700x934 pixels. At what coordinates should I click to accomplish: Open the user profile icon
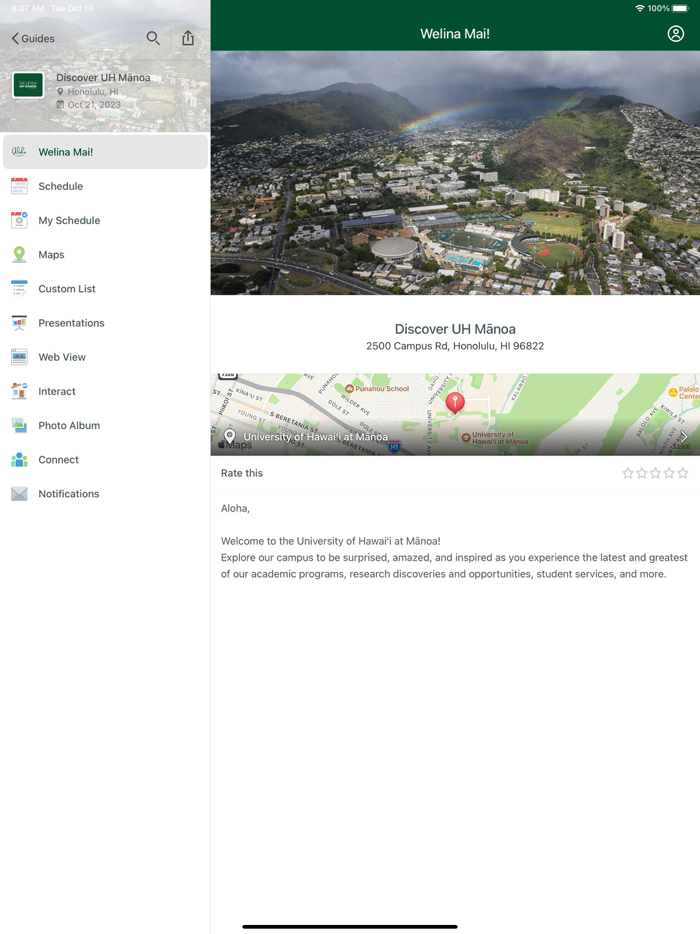(675, 34)
